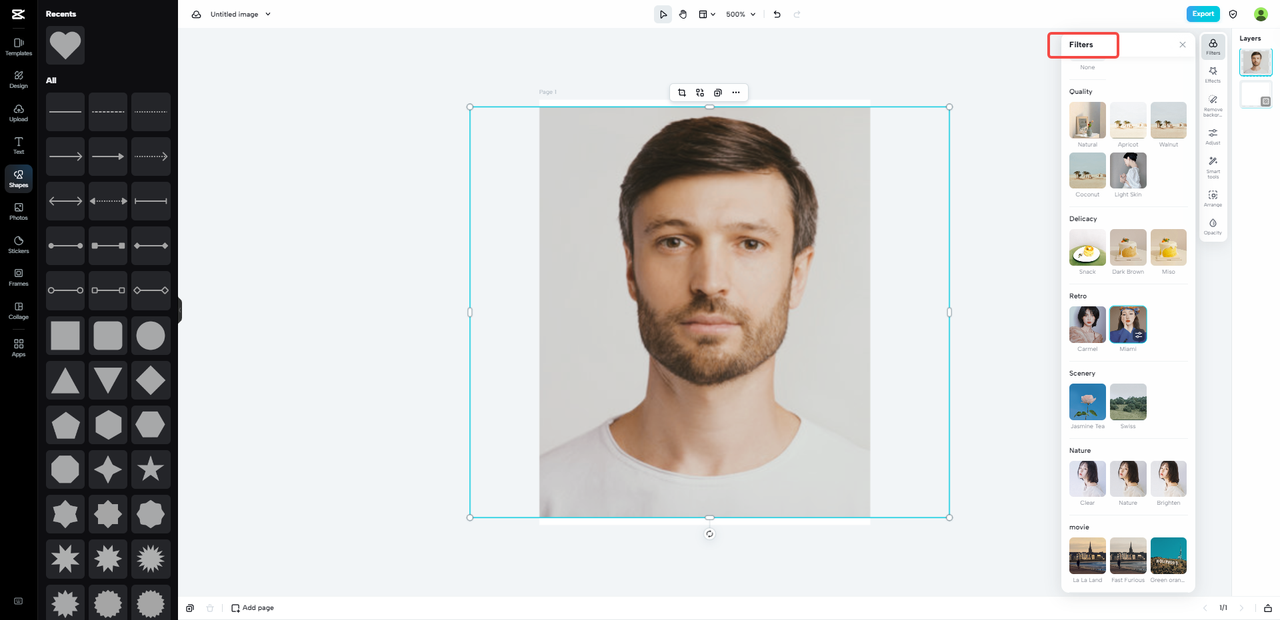Open the Effects tool in right toolbar

(x=1213, y=75)
